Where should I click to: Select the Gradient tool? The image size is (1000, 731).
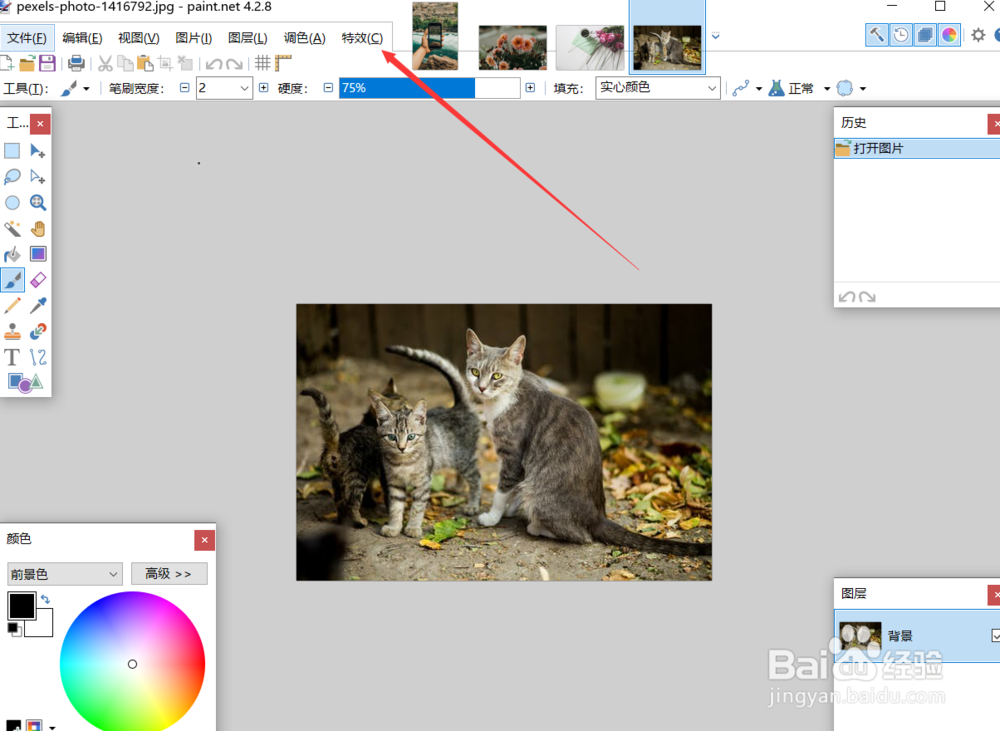coord(38,255)
